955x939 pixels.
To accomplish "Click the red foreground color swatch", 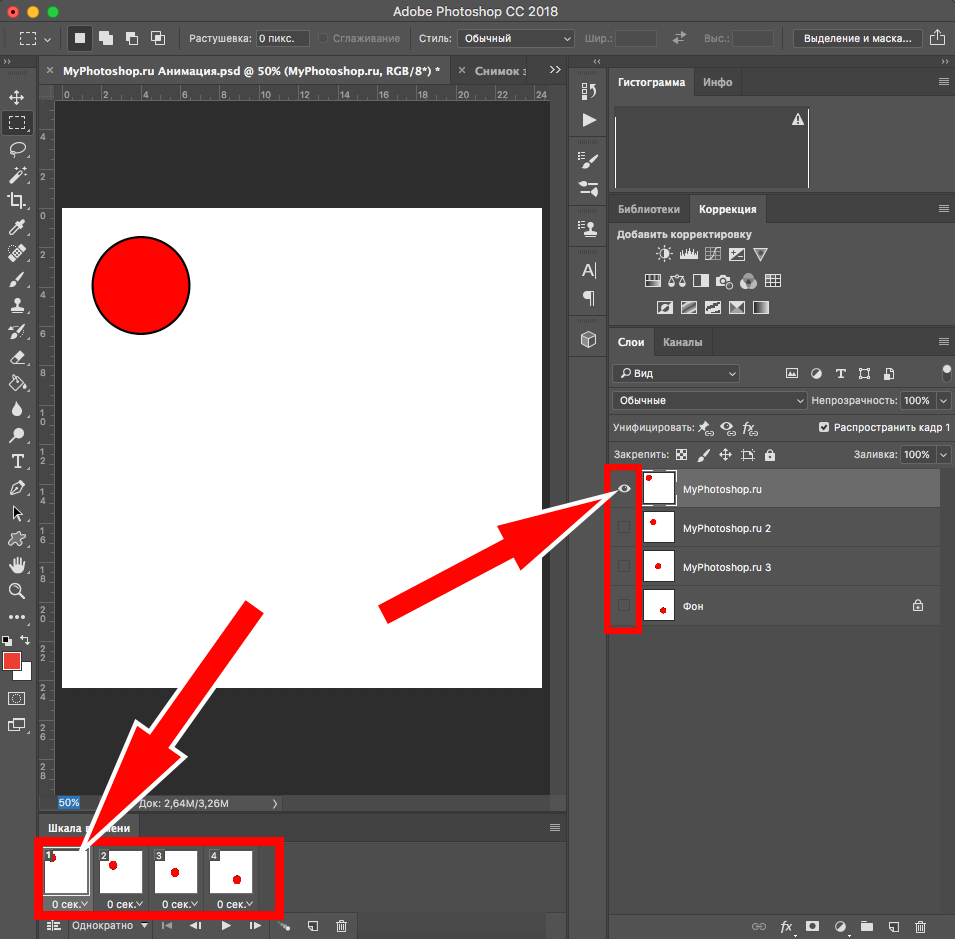I will coord(14,662).
